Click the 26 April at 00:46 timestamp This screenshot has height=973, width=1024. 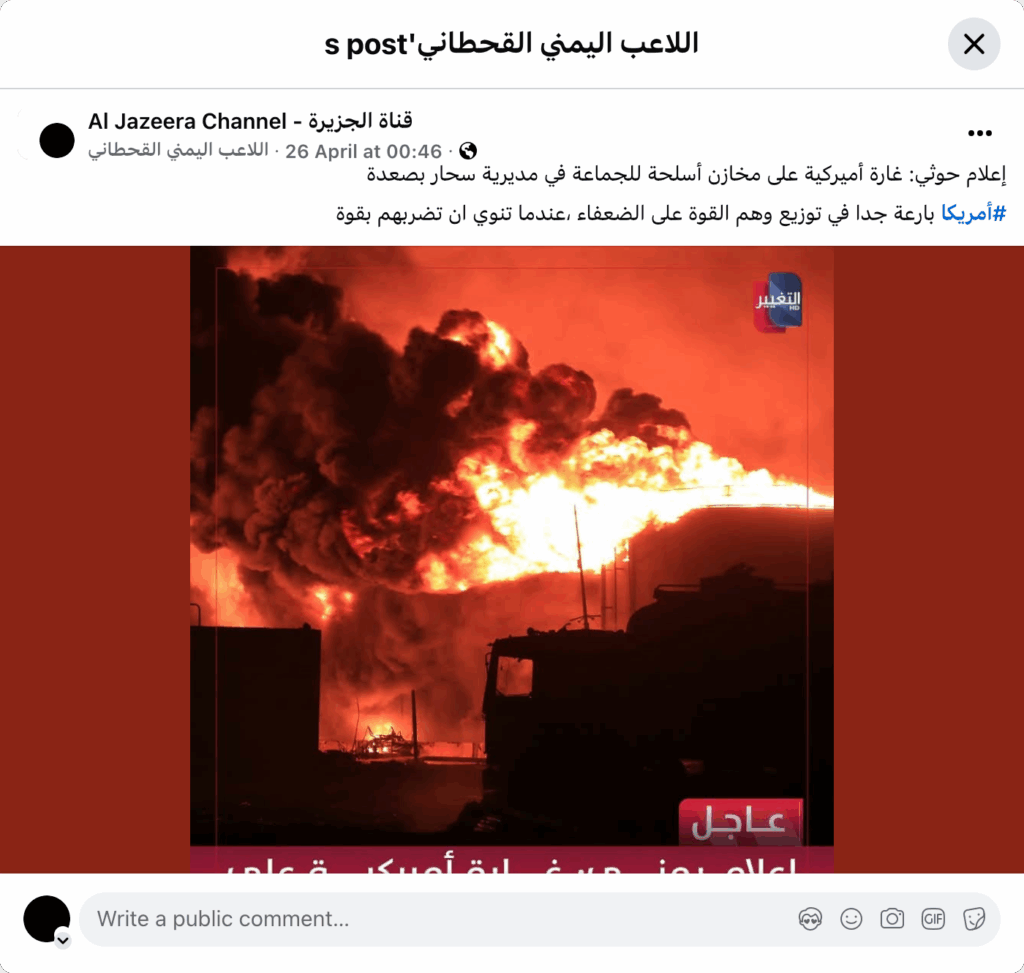(x=363, y=152)
